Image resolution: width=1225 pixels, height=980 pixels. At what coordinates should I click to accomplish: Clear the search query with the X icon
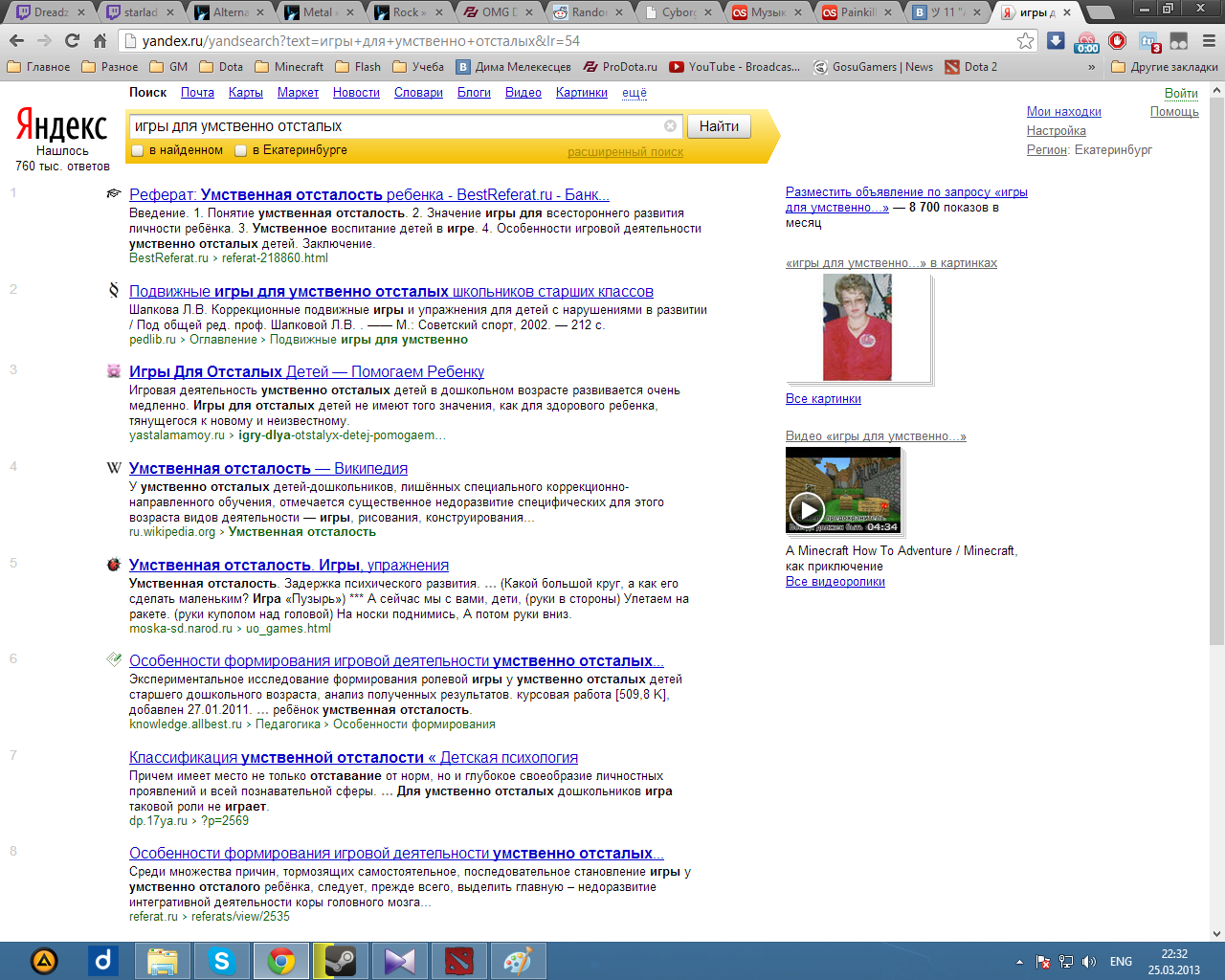click(670, 125)
